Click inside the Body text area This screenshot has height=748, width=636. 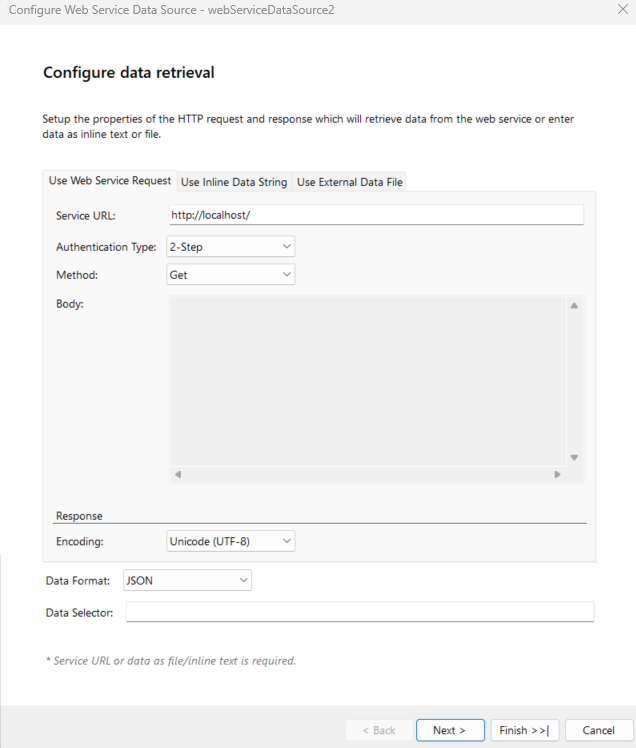(x=367, y=380)
